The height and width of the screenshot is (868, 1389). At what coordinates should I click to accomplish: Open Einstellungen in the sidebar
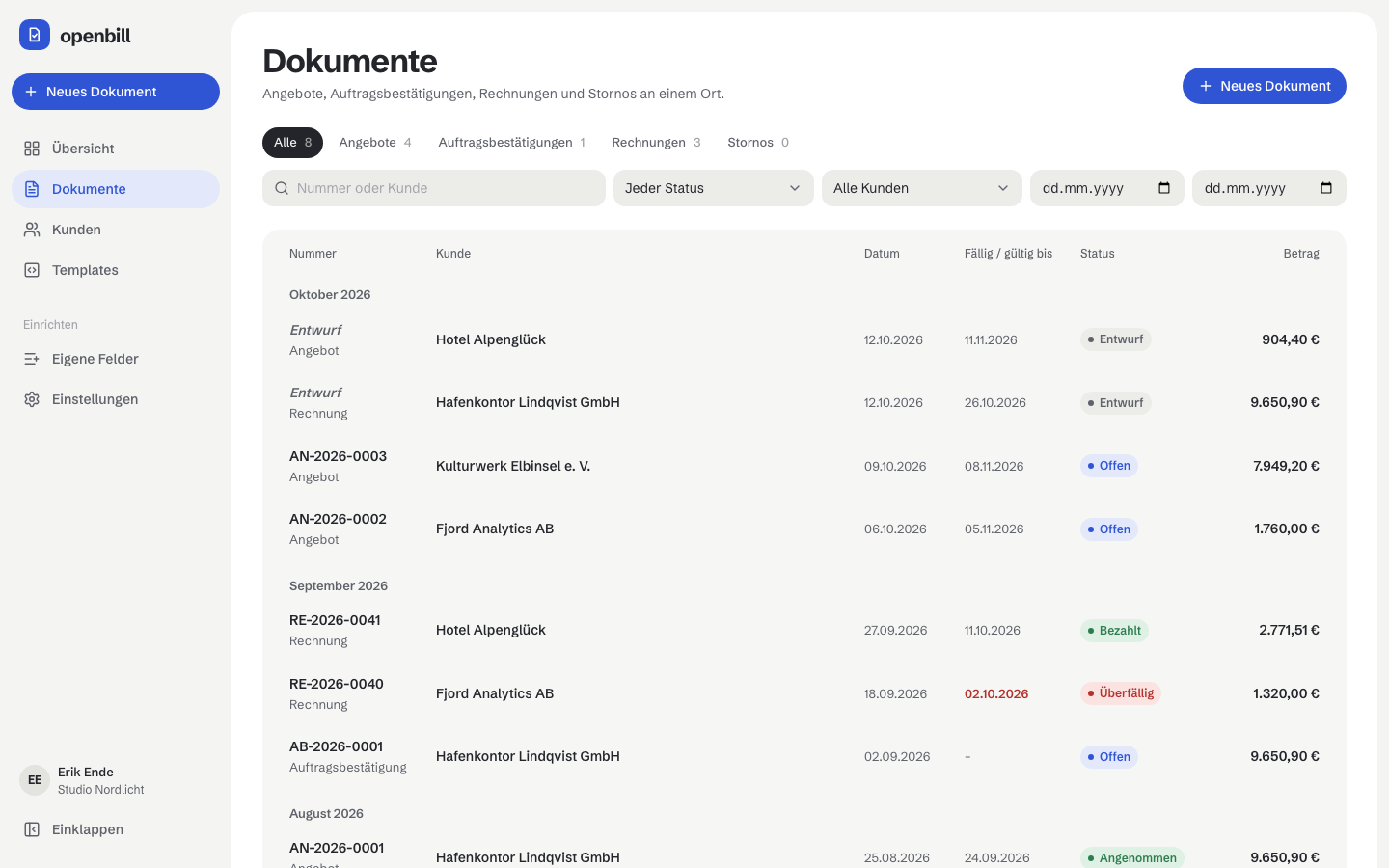point(116,399)
